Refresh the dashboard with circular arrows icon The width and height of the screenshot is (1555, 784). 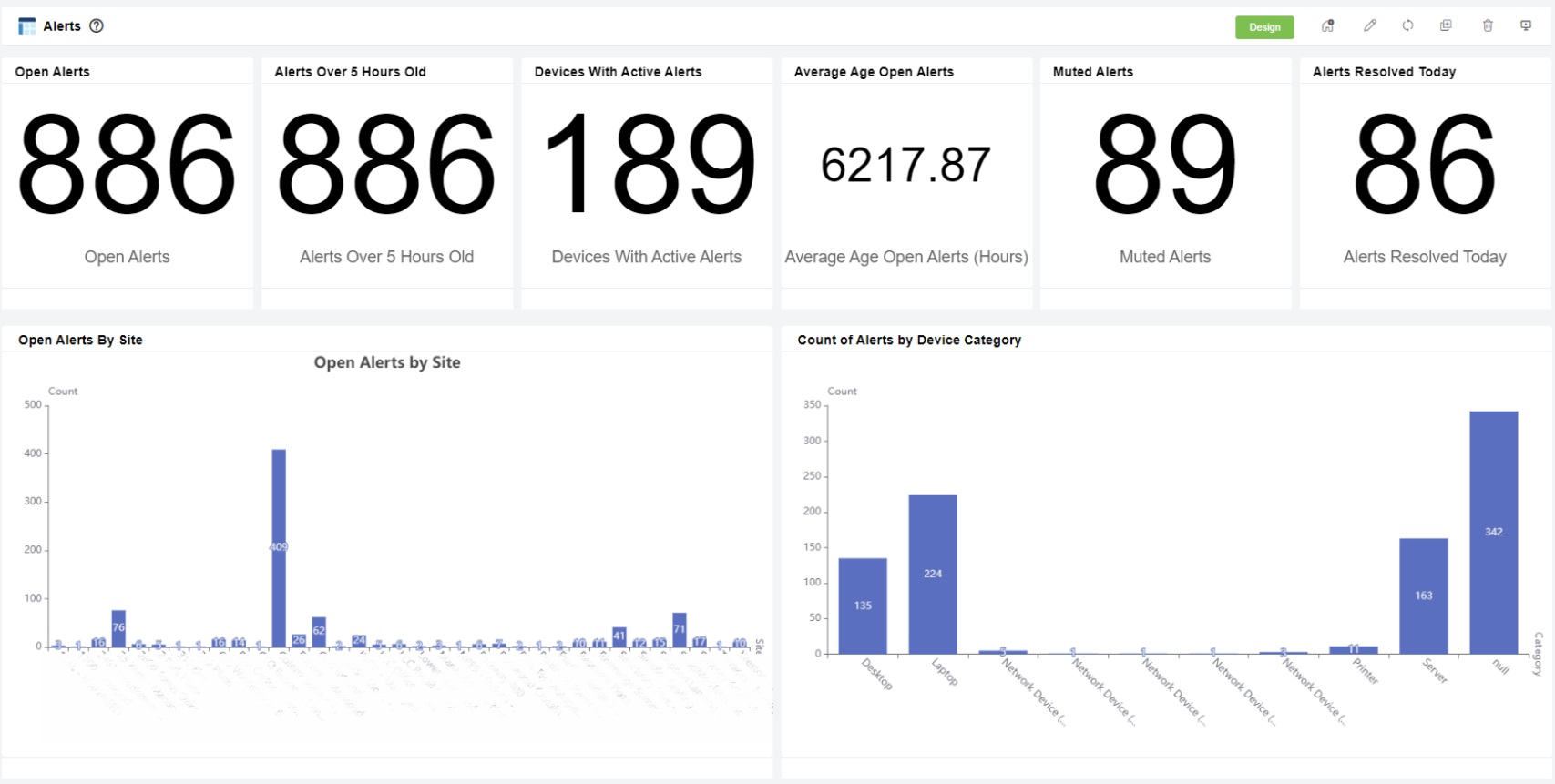point(1408,26)
